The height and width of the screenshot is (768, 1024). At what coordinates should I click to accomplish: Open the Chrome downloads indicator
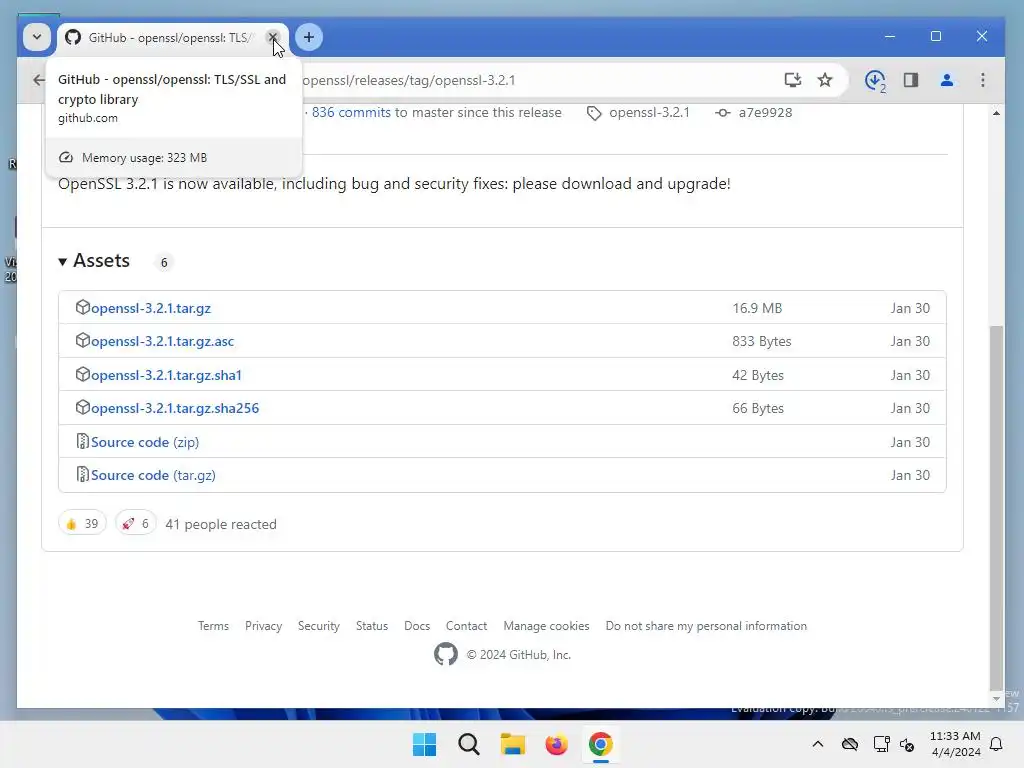click(875, 80)
